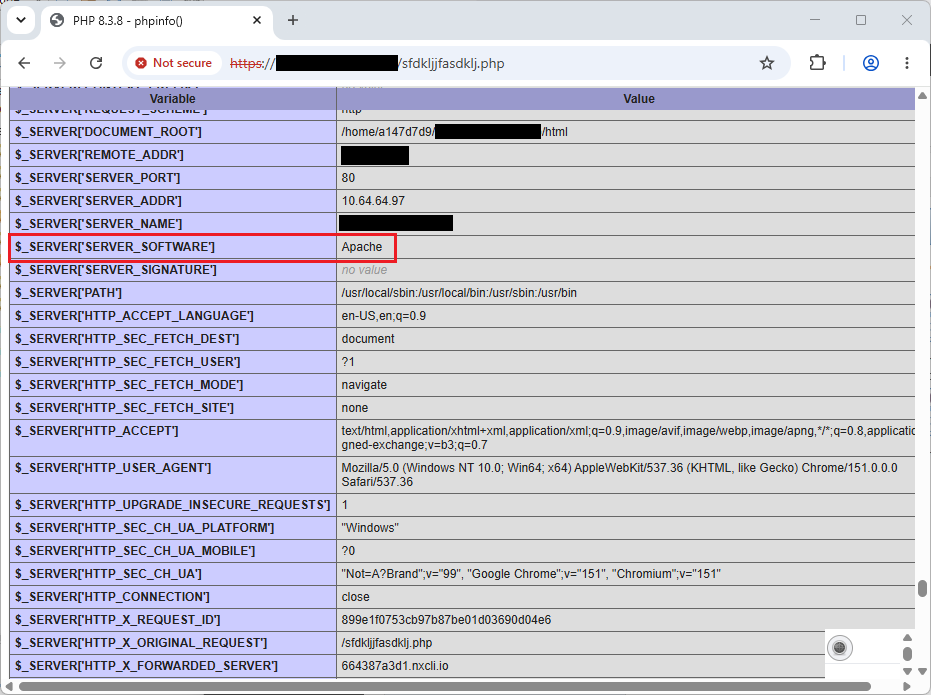Click the $_SERVER['PATH'] cell
The width and height of the screenshot is (931, 695).
coord(173,293)
